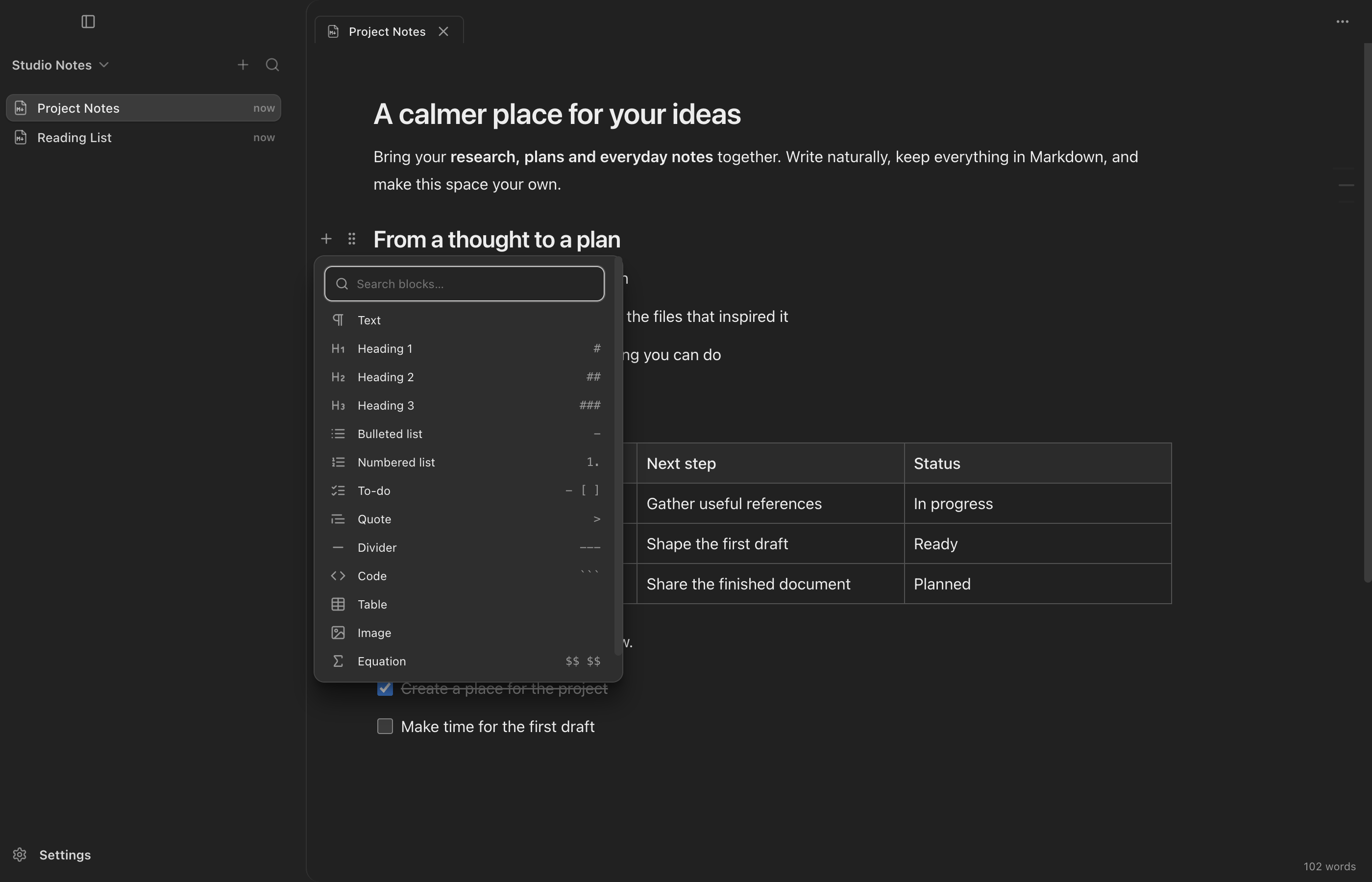Image resolution: width=1372 pixels, height=882 pixels.
Task: Click the Table grid icon
Action: click(339, 604)
